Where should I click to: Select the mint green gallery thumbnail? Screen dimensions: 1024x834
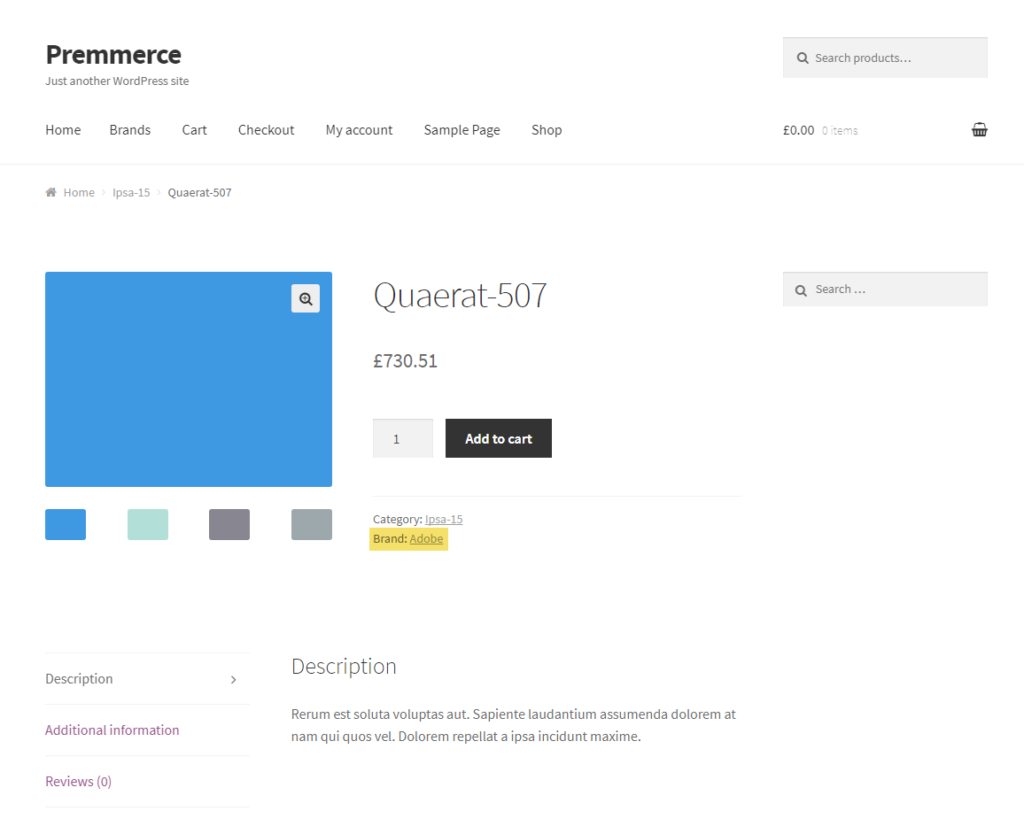click(148, 524)
